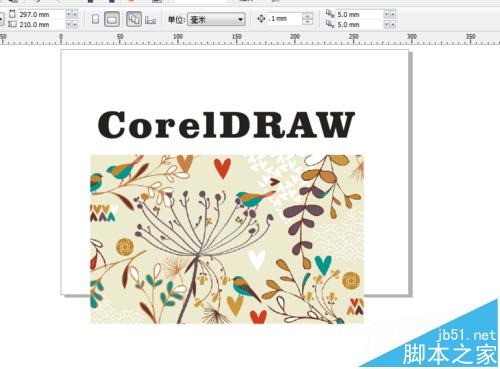Select landscape page orientation
This screenshot has width=500, height=369.
click(x=112, y=19)
